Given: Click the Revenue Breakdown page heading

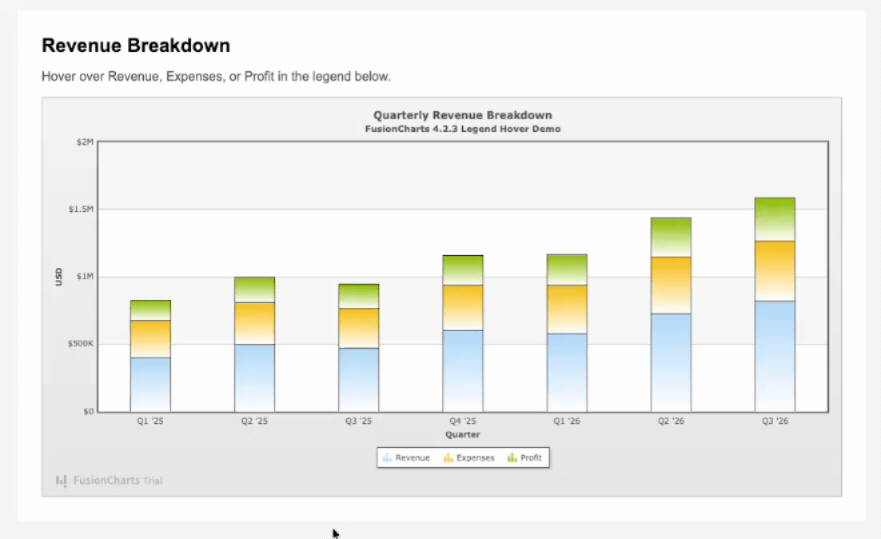Looking at the screenshot, I should click(x=136, y=46).
